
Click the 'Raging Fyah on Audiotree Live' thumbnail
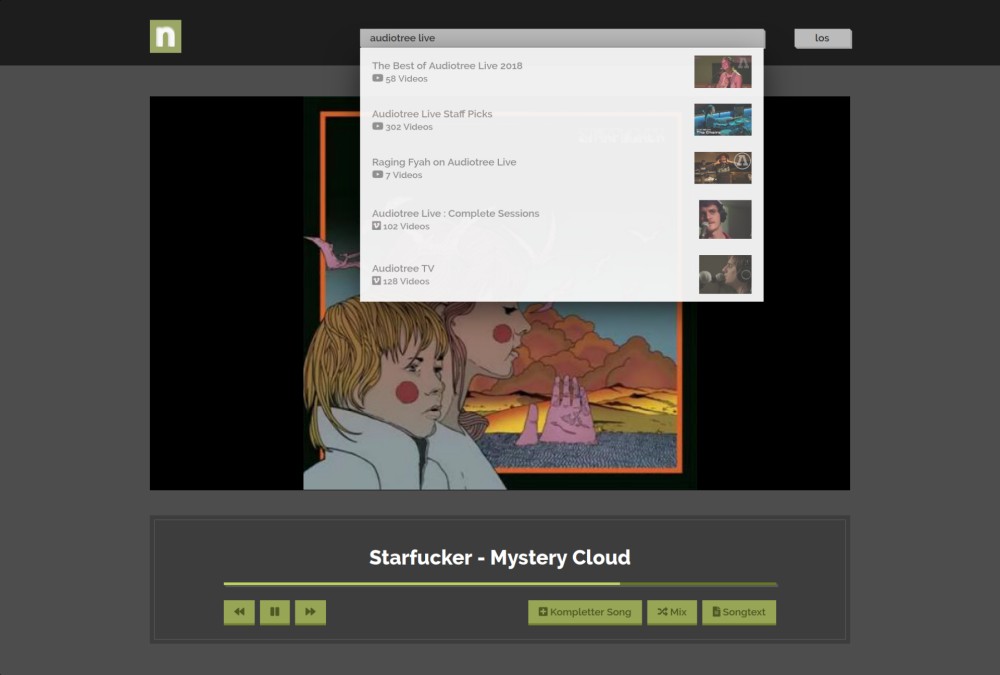tap(723, 168)
